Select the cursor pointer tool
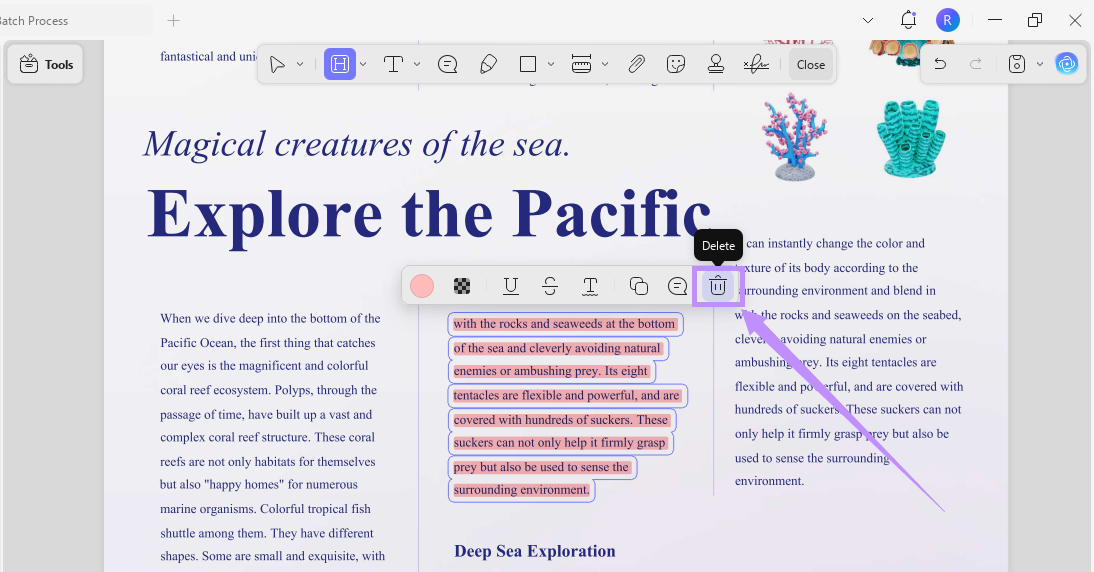The height and width of the screenshot is (572, 1094). tap(277, 65)
